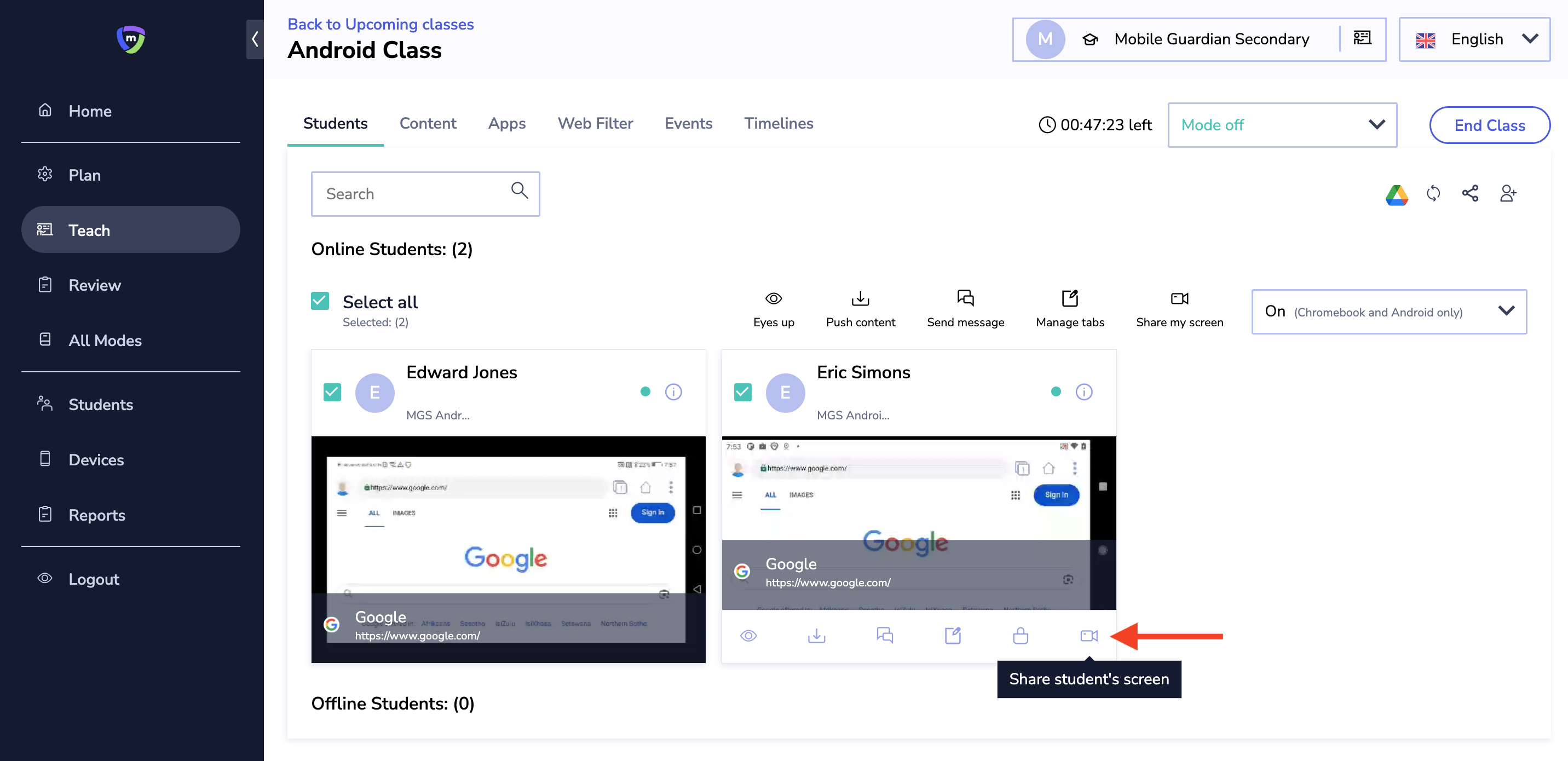1568x761 pixels.
Task: Open the Mode off dropdown
Action: [1281, 125]
